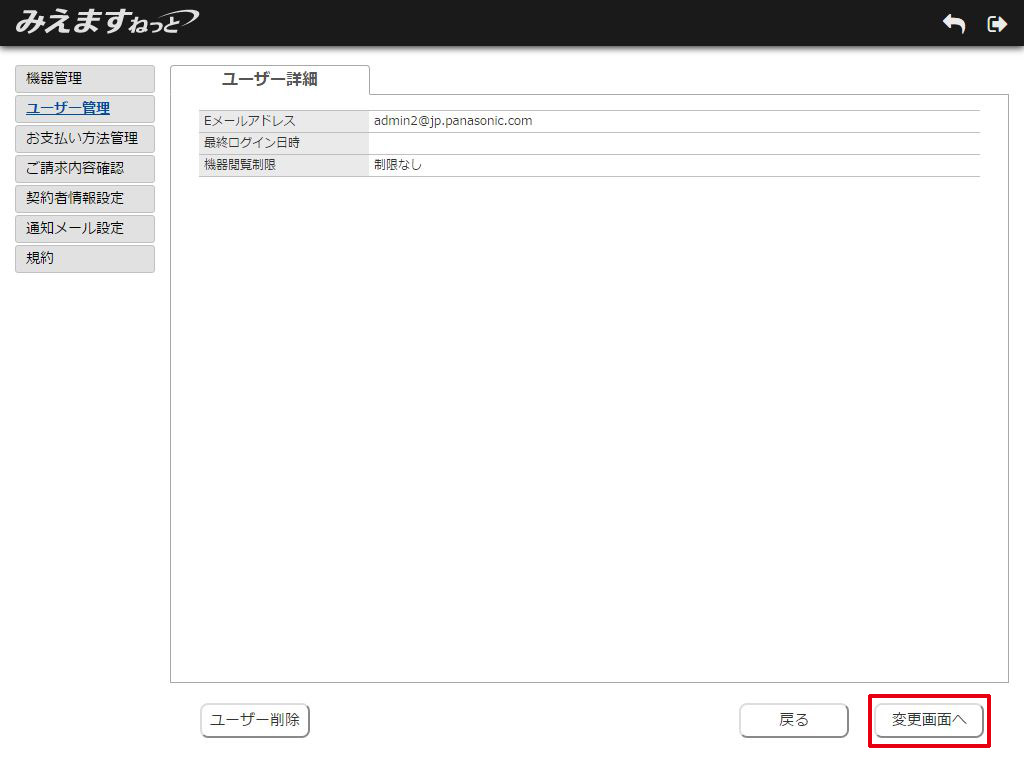Click the 機器閲覧制限 row label

pyautogui.click(x=240, y=165)
